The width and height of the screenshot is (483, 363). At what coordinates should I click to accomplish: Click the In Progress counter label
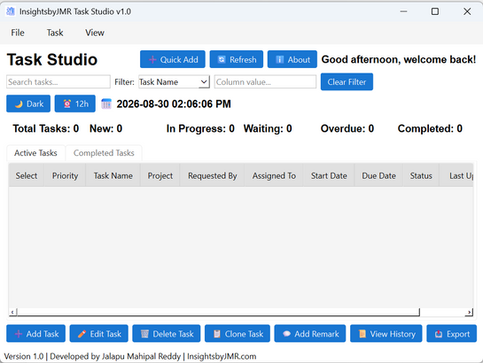200,129
